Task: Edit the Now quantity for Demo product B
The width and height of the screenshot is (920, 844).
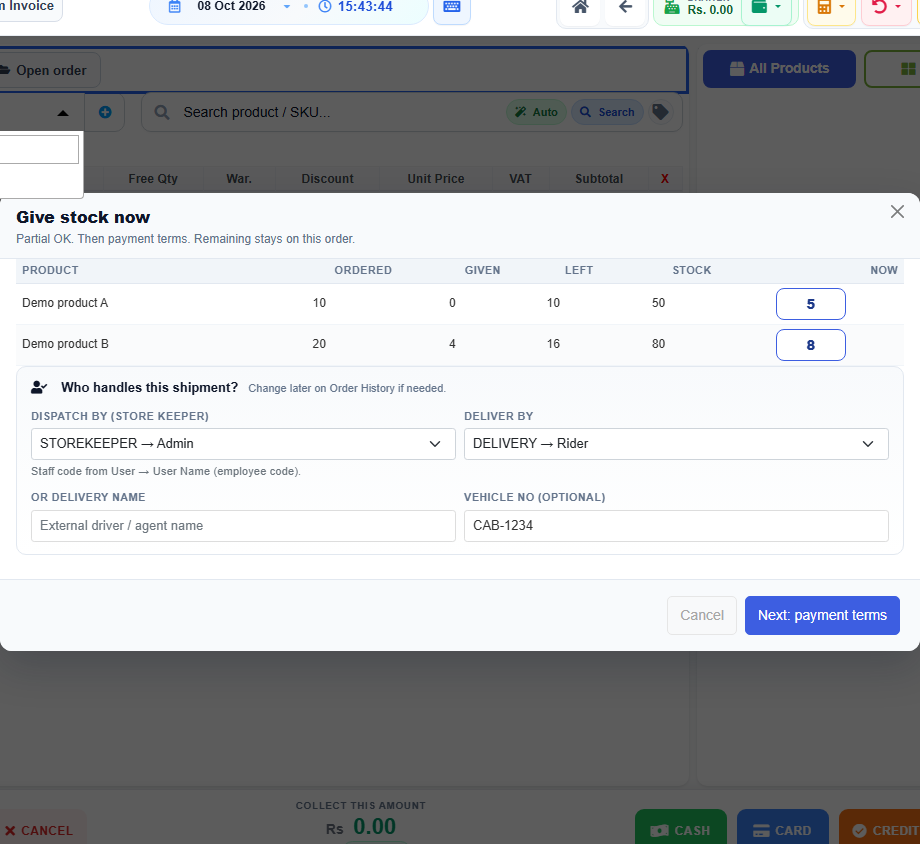Action: click(810, 345)
